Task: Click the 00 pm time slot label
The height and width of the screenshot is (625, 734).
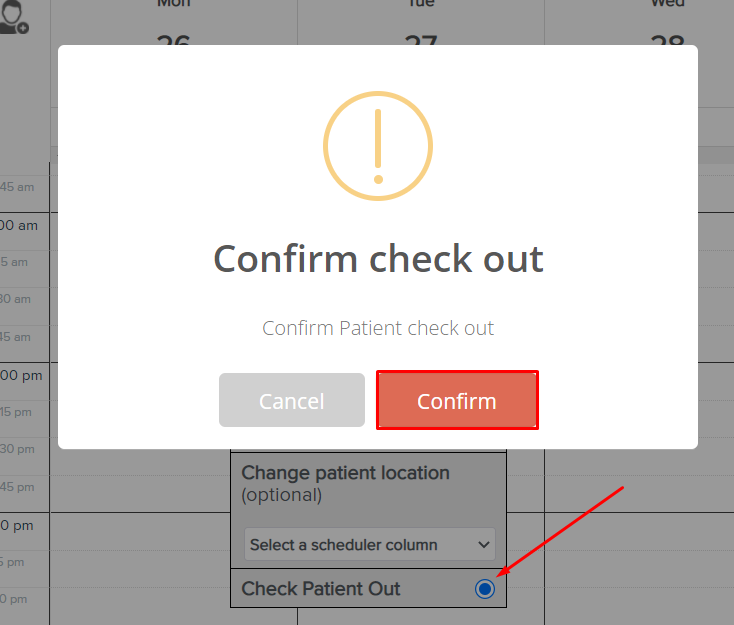Action: 21,375
